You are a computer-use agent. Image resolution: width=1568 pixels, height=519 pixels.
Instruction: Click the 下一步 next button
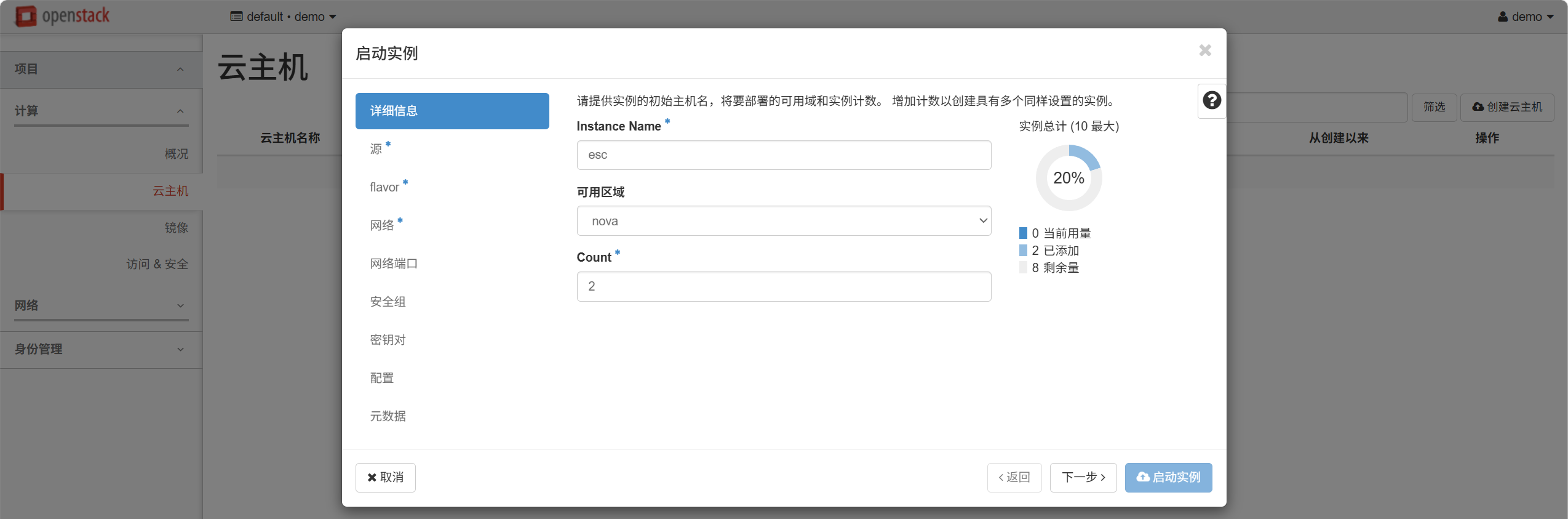[1083, 478]
